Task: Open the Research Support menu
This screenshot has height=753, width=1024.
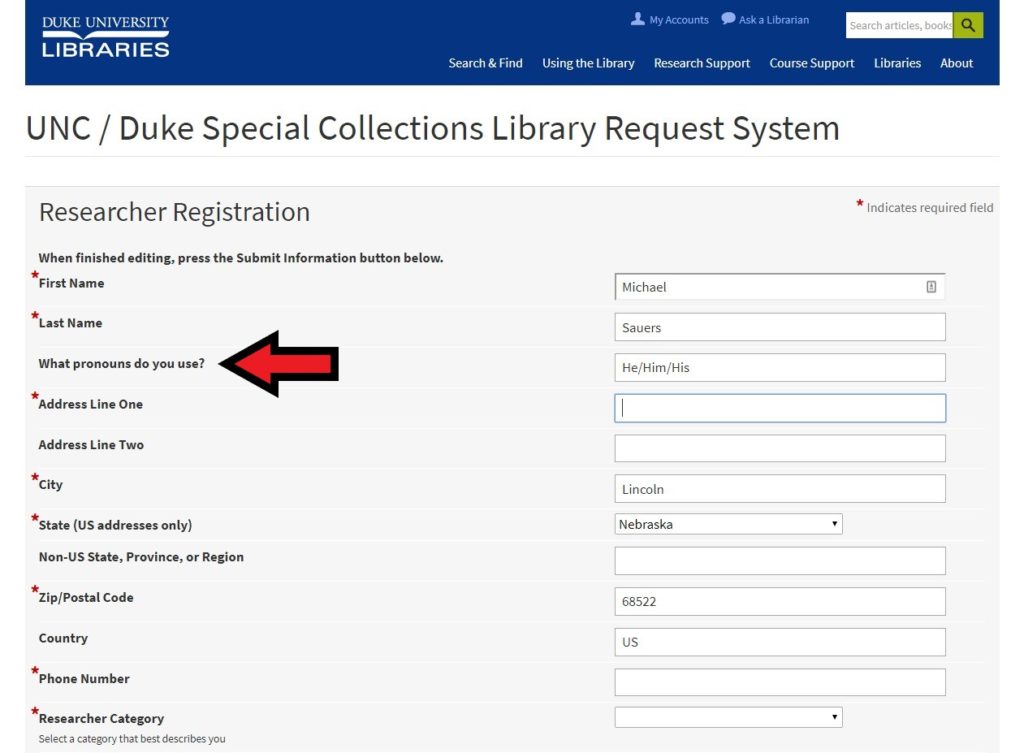Action: [x=702, y=63]
